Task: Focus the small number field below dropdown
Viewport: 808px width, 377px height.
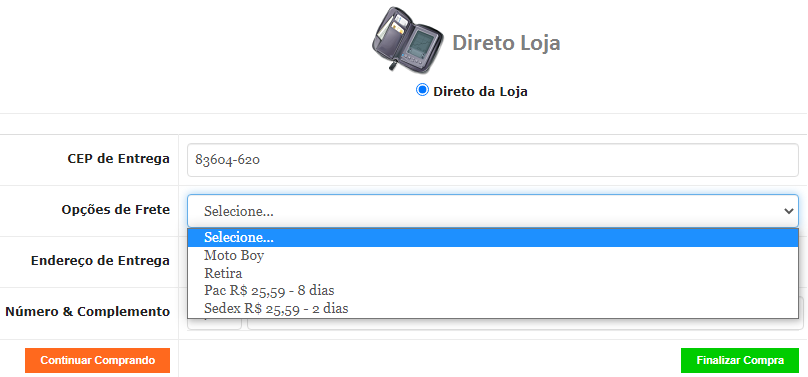Action: (214, 323)
